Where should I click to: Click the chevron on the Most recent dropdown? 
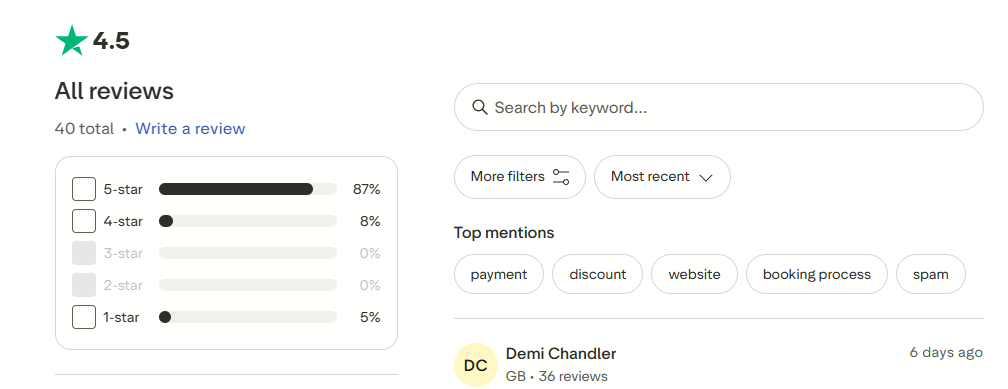point(706,177)
